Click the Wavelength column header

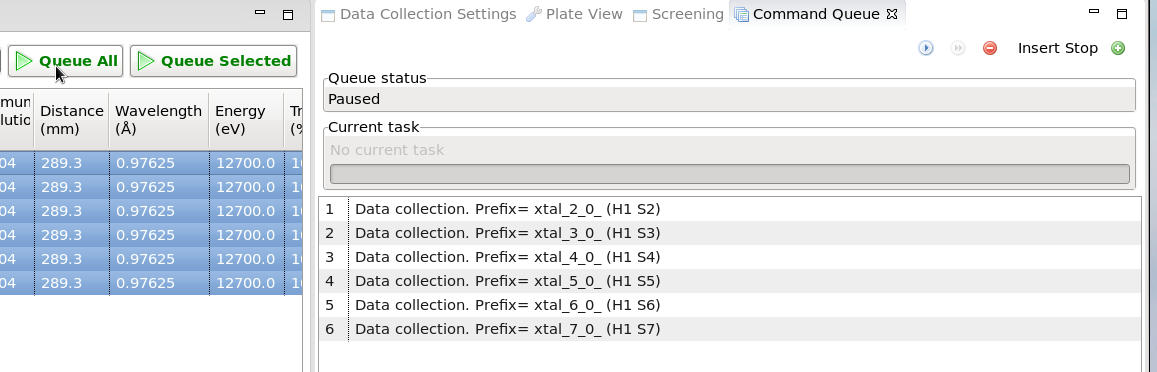pyautogui.click(x=159, y=120)
